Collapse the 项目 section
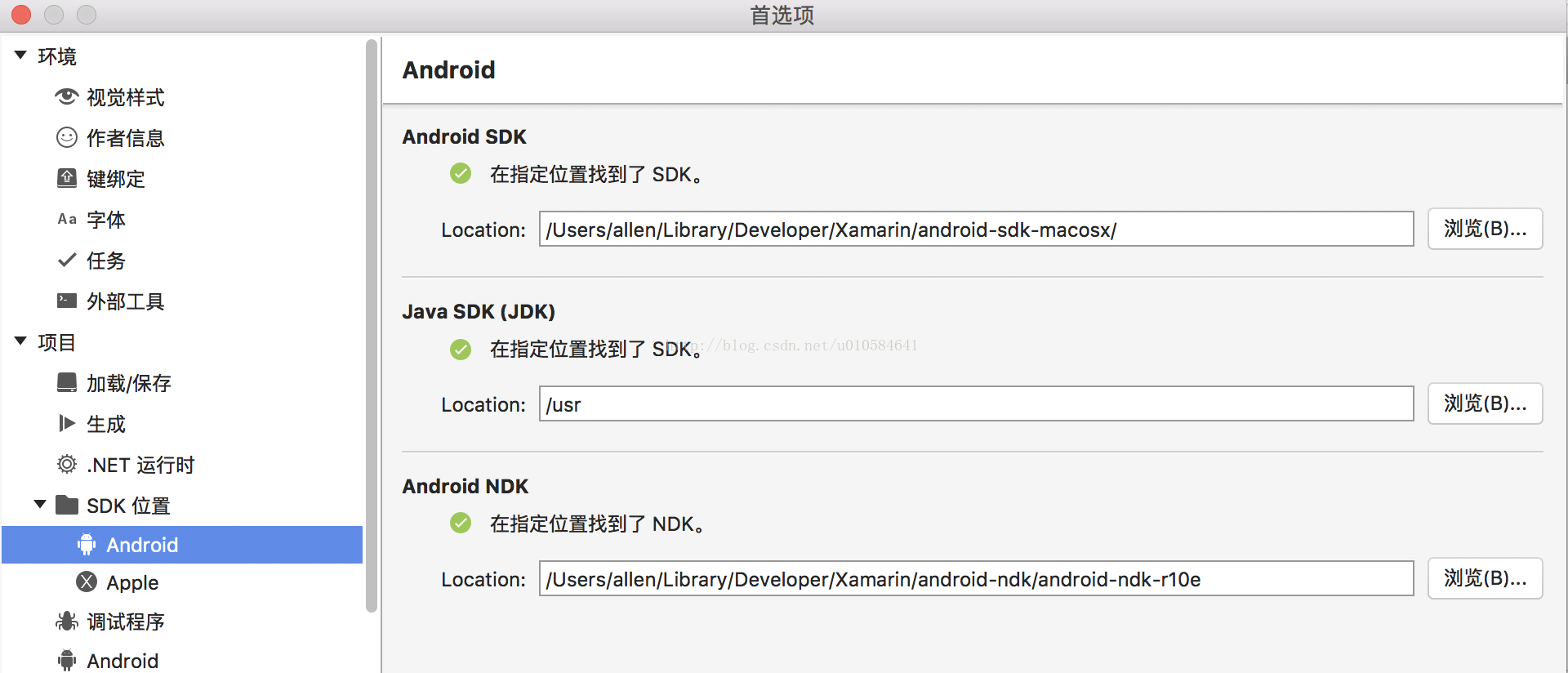The height and width of the screenshot is (673, 1568). [x=20, y=341]
